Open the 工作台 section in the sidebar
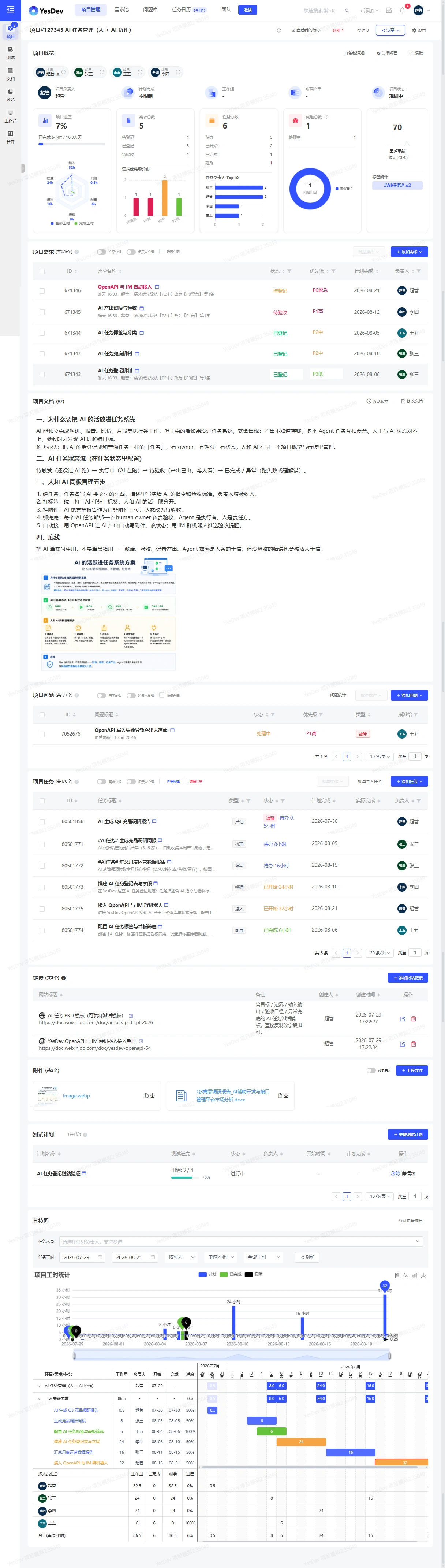 [10, 116]
